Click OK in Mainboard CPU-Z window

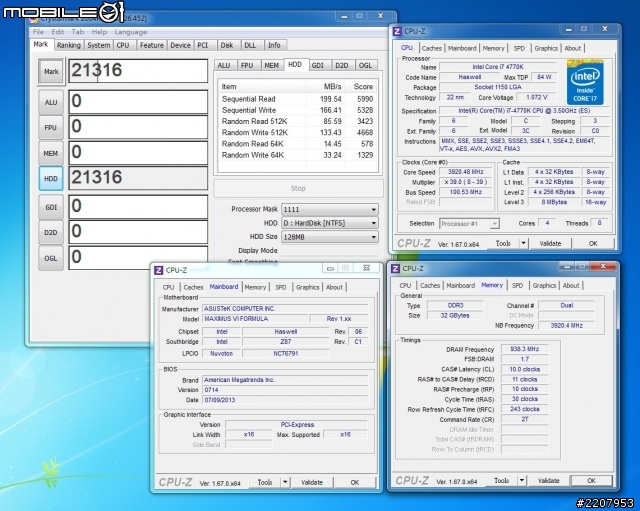355,482
